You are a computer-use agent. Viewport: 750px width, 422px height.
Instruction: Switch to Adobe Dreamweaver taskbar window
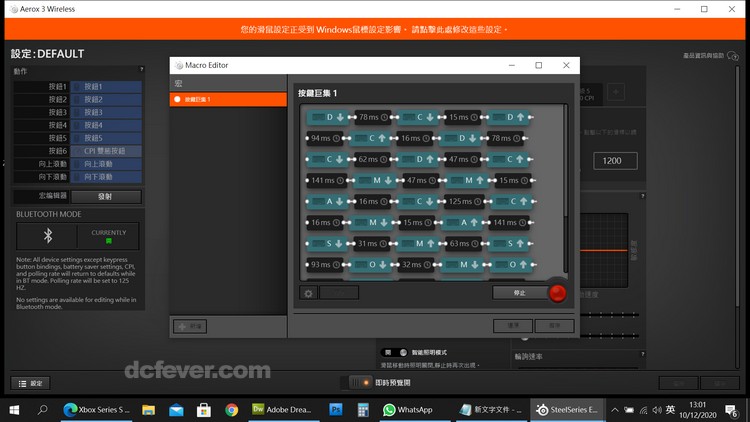pos(282,410)
